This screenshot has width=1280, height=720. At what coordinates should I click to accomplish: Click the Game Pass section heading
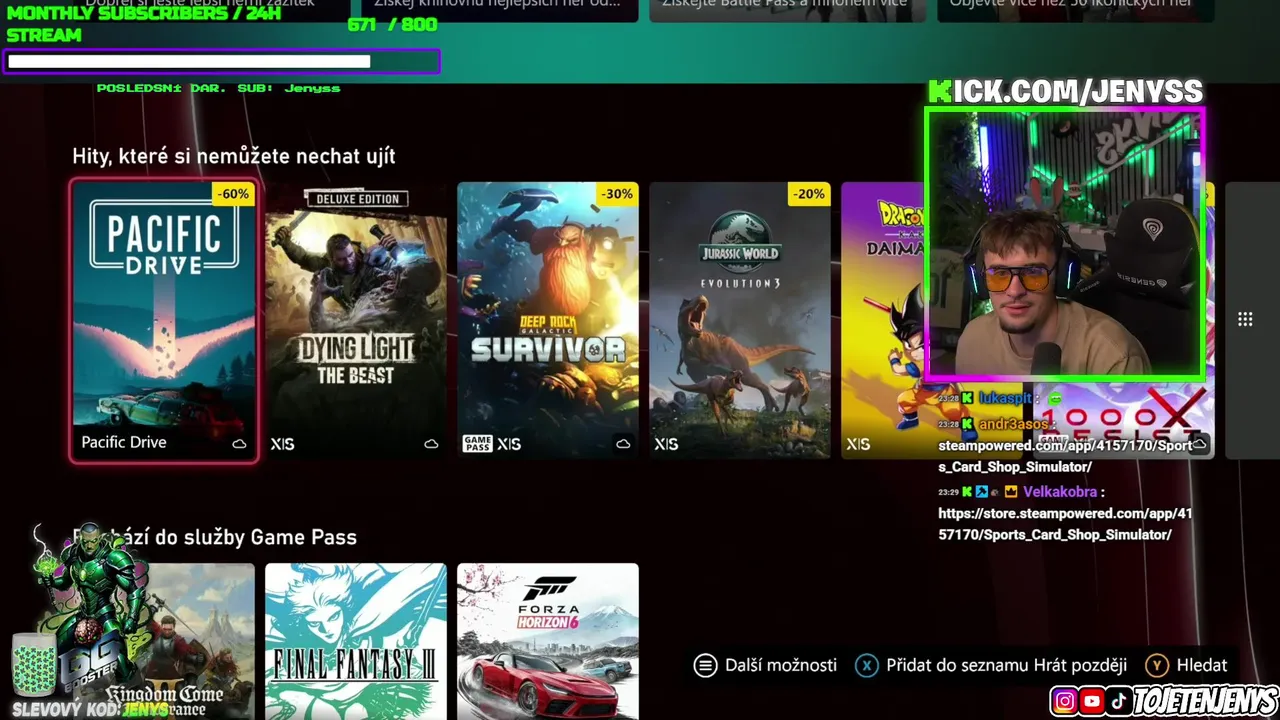214,537
